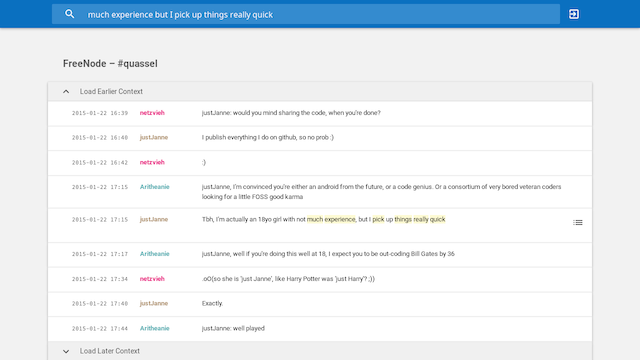Screen dimensions: 640x360
Task: Click the Load Later Context label
Action: 110,351
